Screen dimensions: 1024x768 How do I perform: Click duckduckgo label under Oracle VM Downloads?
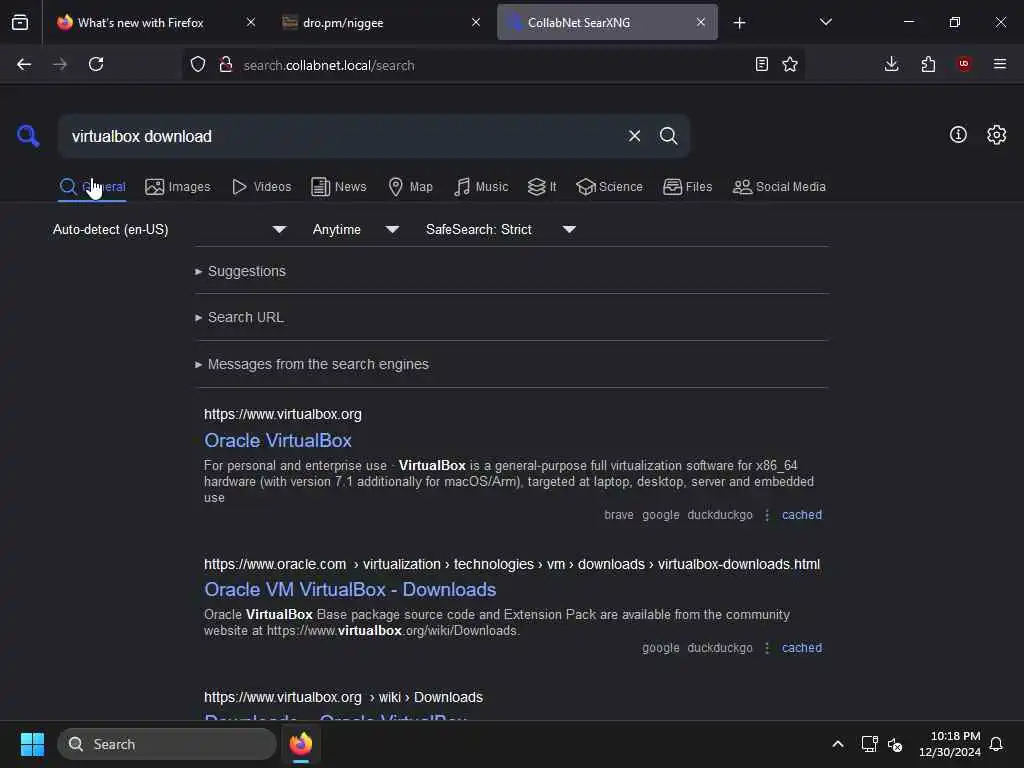click(x=720, y=648)
